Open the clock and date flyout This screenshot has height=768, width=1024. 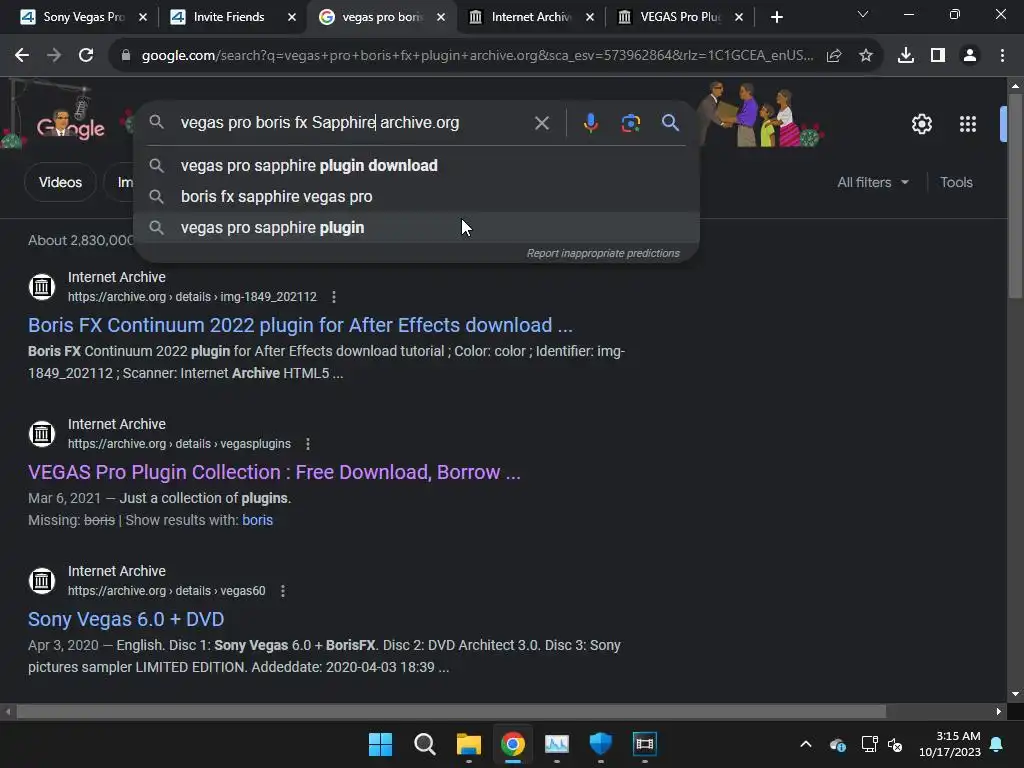[x=949, y=744]
